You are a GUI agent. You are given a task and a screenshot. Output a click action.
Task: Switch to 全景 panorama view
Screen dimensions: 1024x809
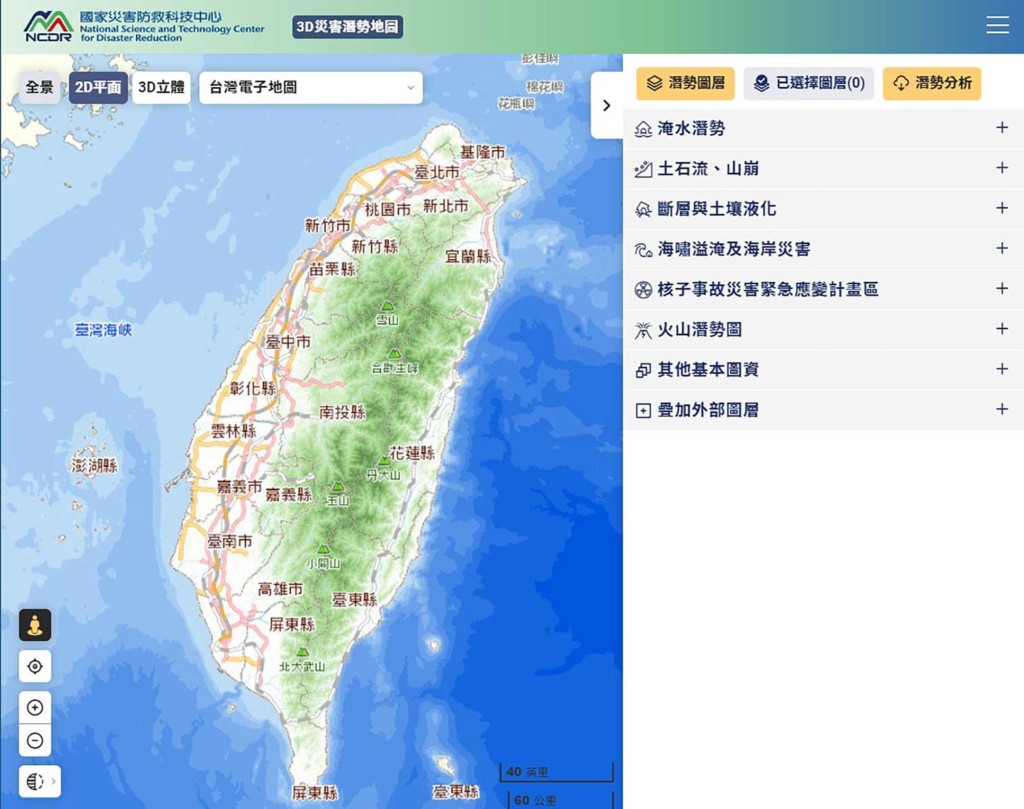(40, 88)
